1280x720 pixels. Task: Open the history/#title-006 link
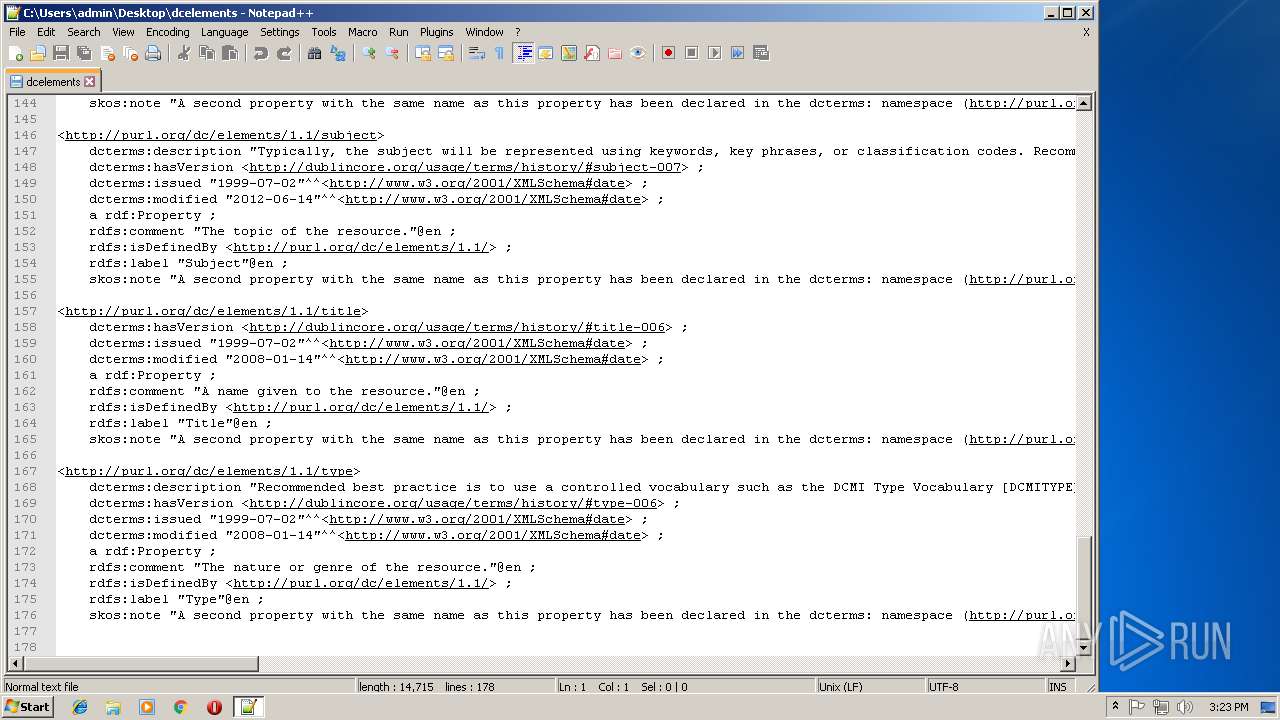pyautogui.click(x=457, y=327)
